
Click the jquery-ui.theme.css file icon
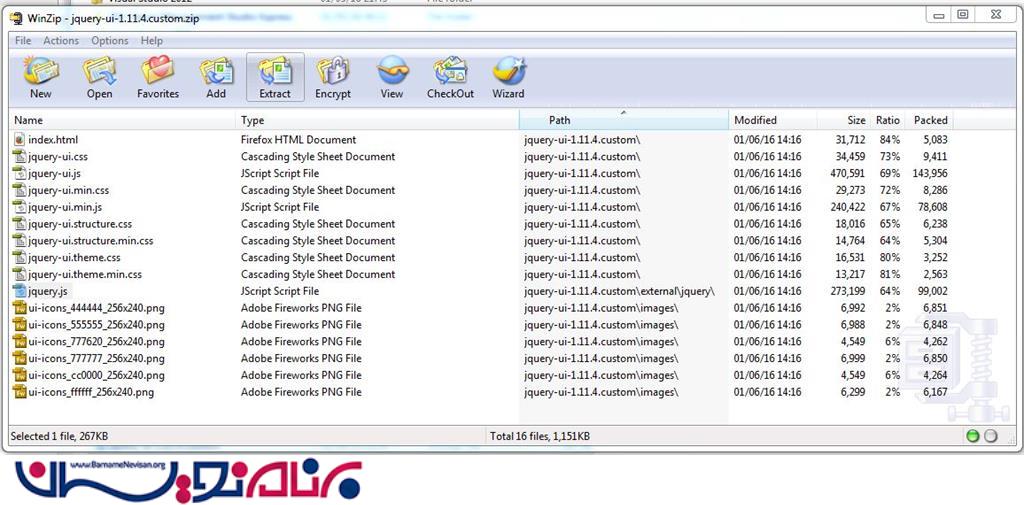[19, 257]
